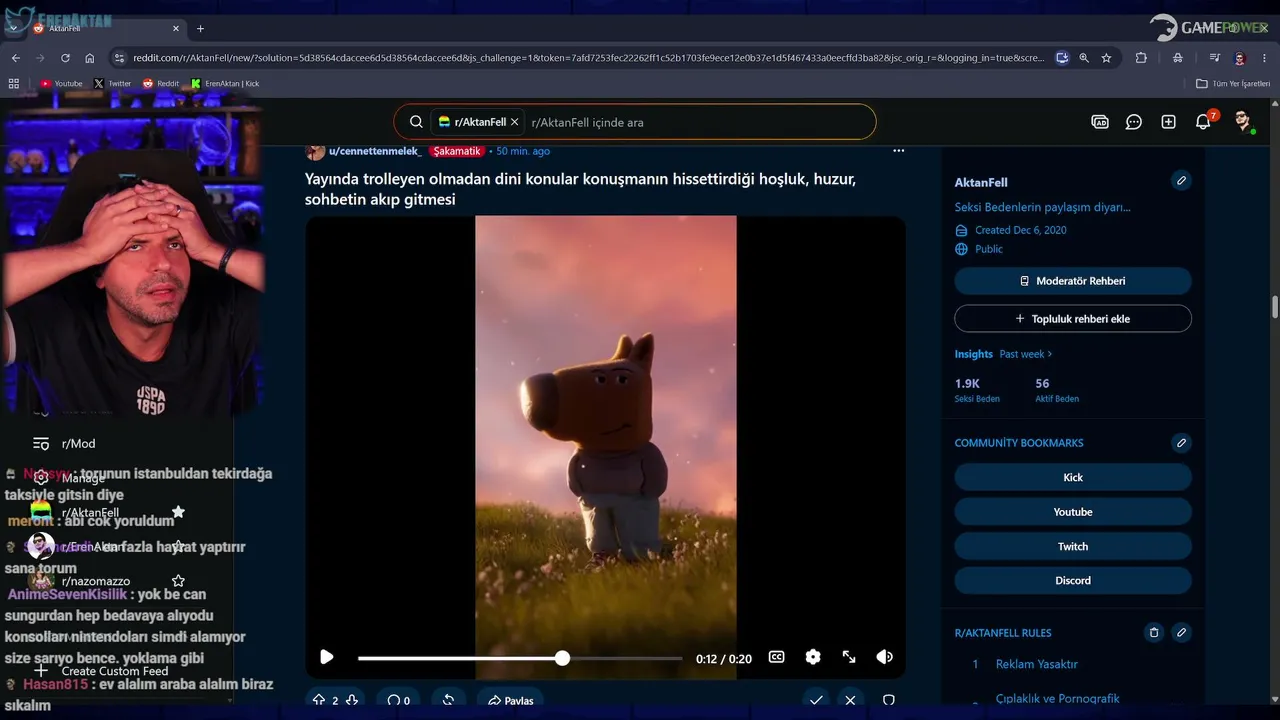Open the user avatar menu

click(1243, 122)
